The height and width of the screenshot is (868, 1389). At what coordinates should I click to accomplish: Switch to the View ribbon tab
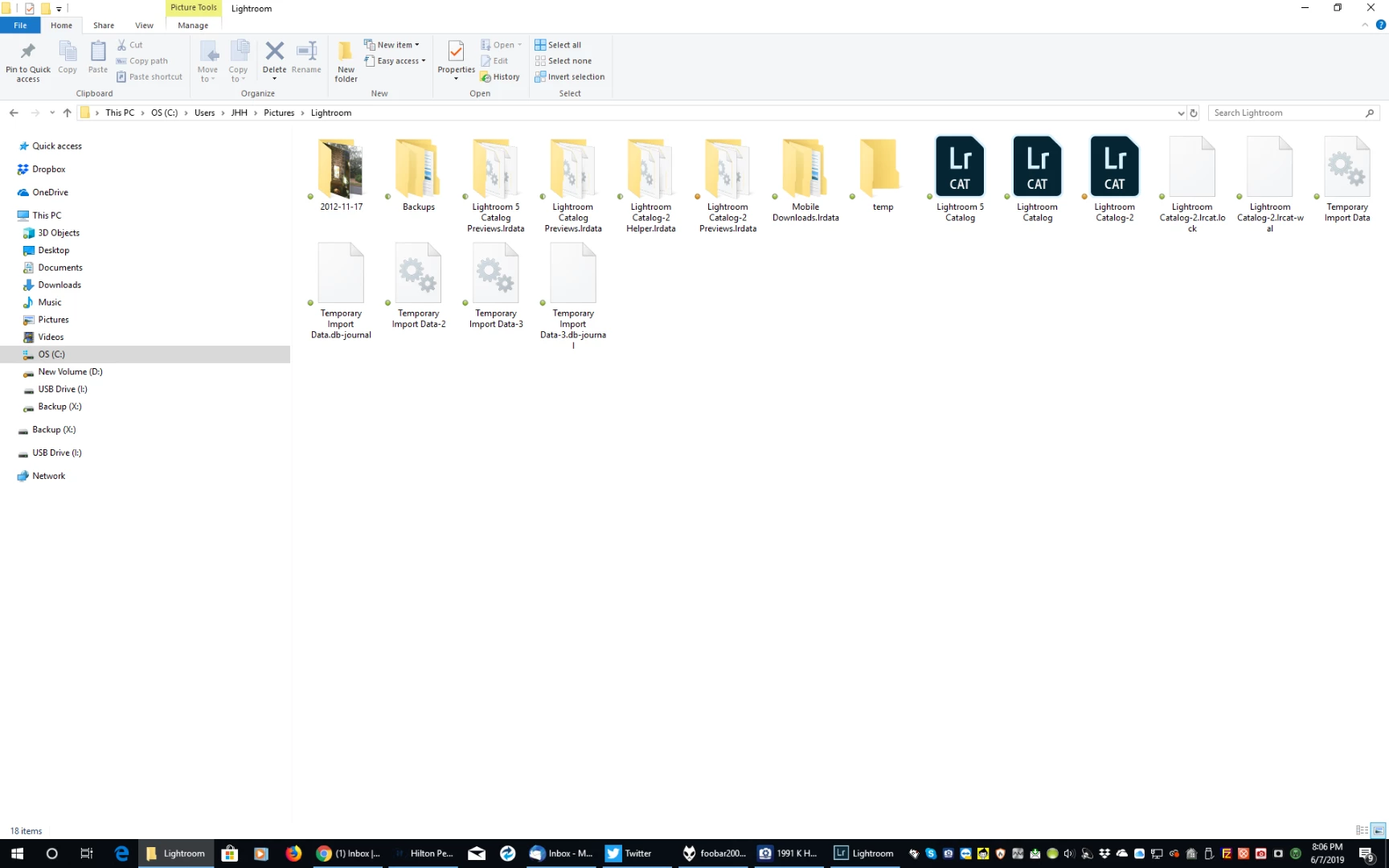(x=144, y=26)
